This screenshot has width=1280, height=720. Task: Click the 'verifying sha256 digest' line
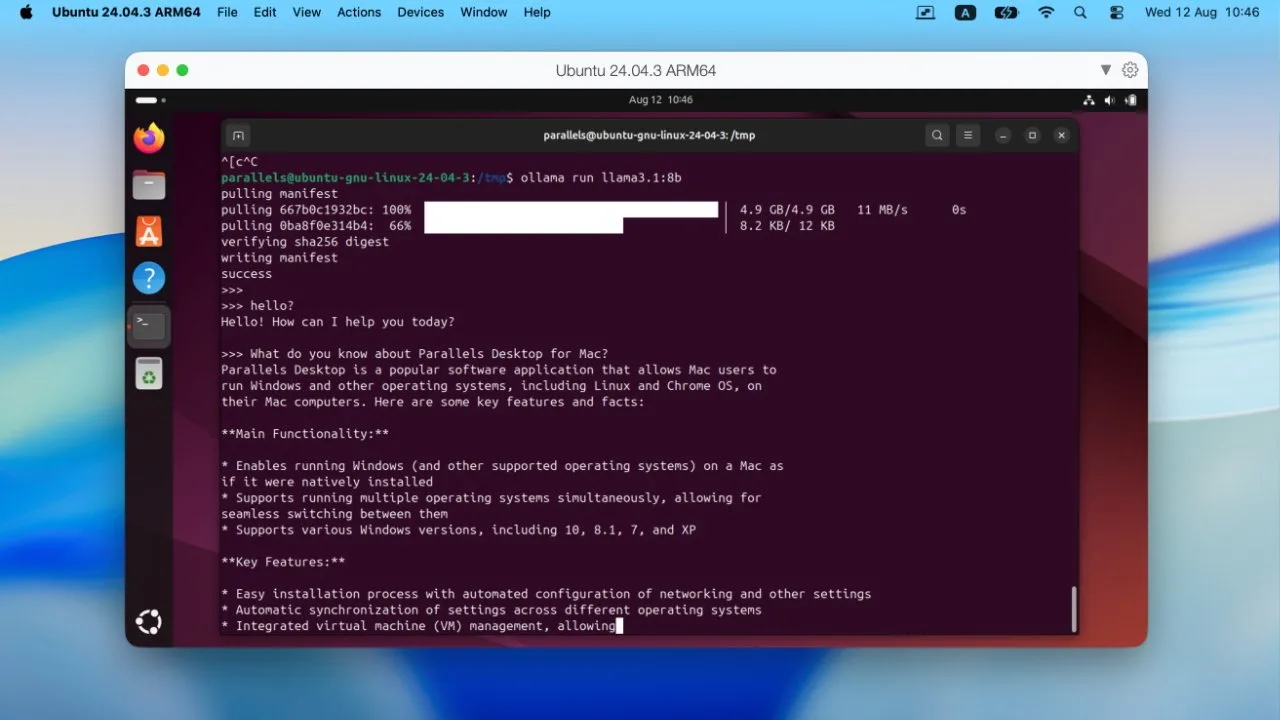coord(305,242)
